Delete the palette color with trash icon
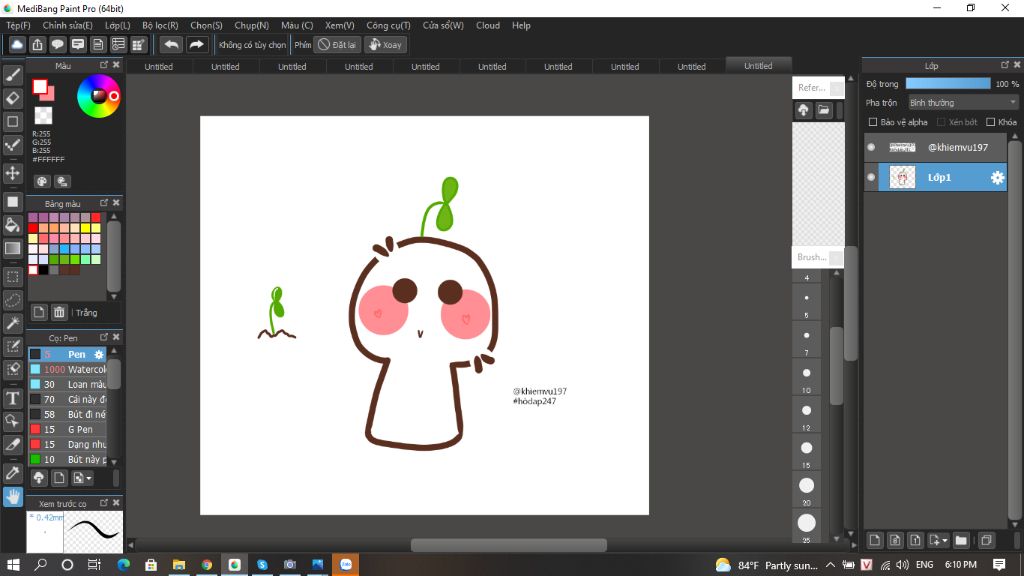 [59, 312]
